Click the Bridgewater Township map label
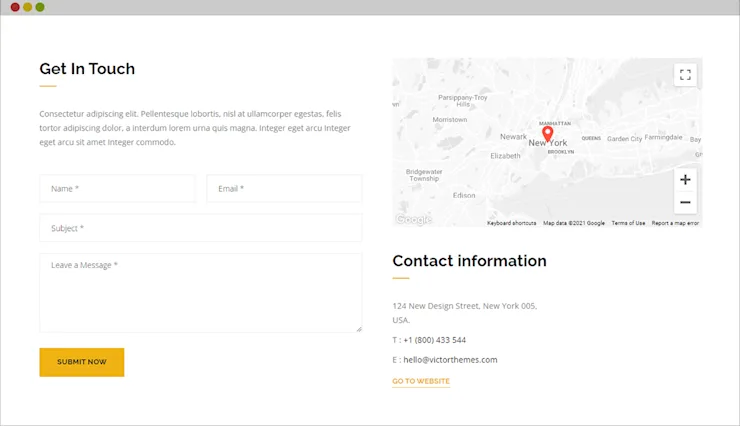740x426 pixels. 424,175
